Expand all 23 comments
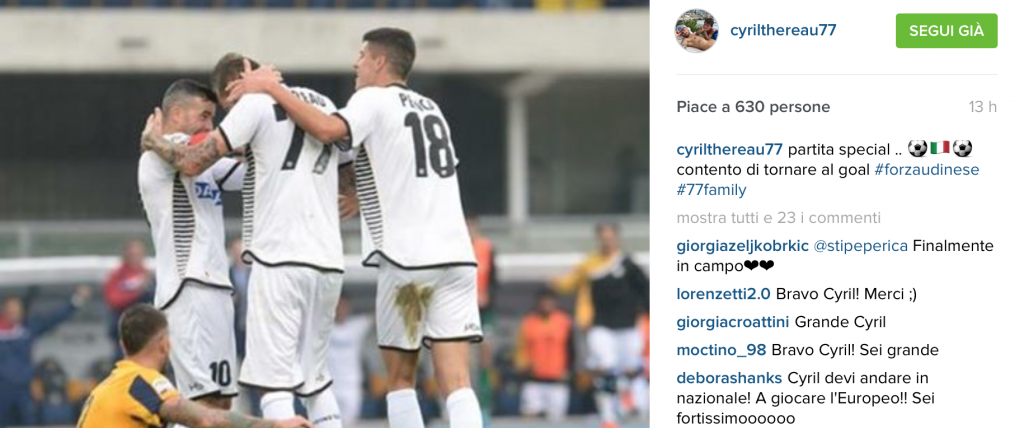Screen dimensions: 1024x428 point(778,218)
